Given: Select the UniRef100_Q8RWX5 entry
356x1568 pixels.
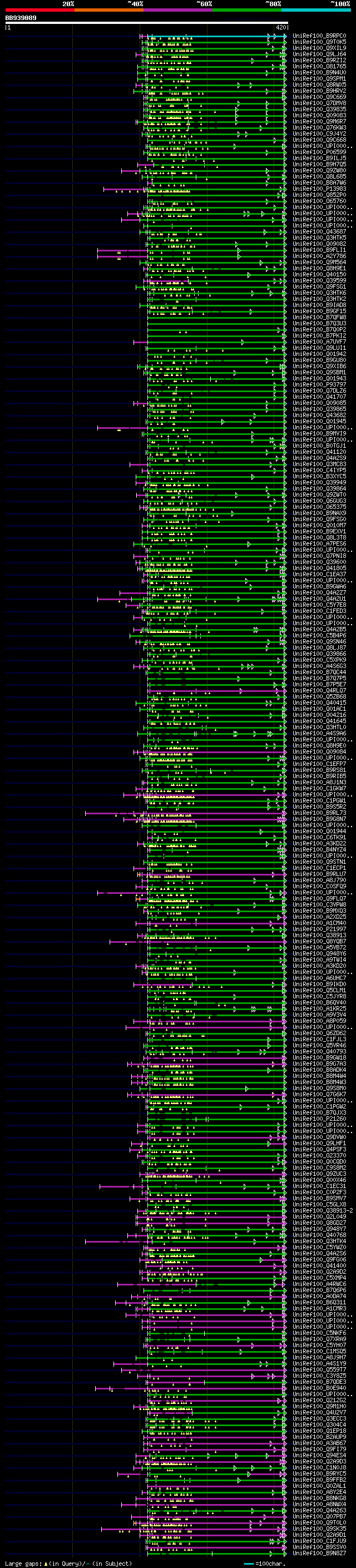Looking at the screenshot, I should [x=319, y=85].
